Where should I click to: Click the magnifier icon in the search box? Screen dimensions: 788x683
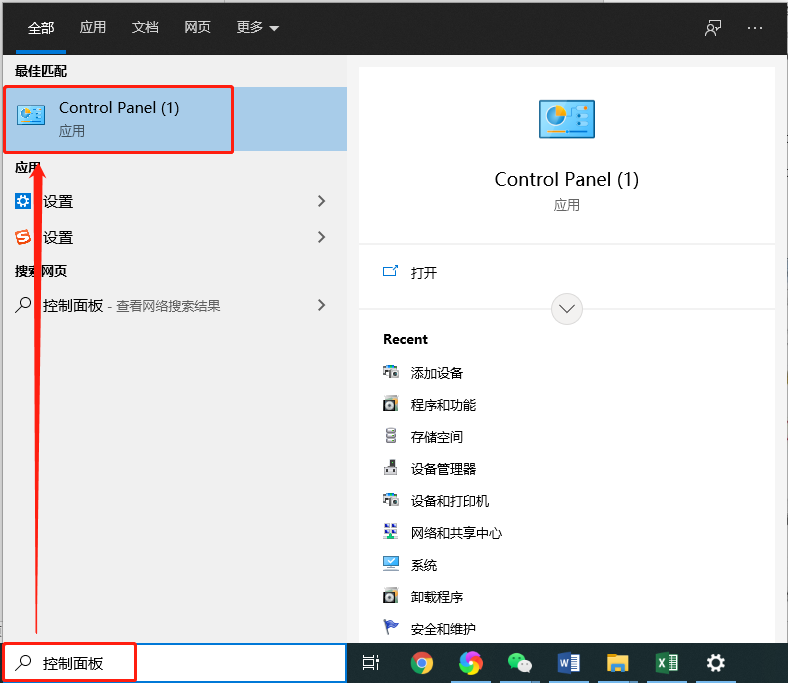point(23,663)
